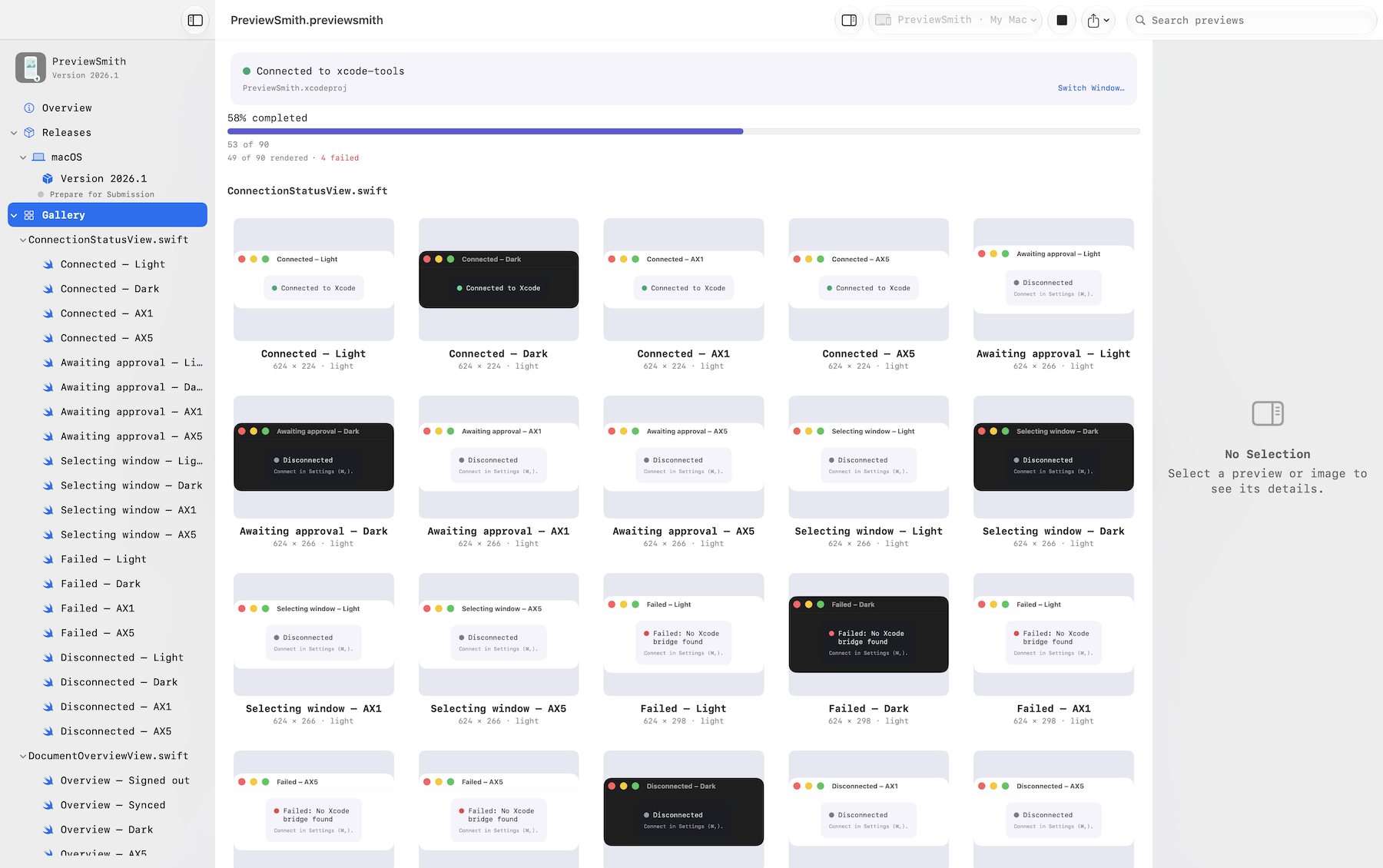Click swift icon for Disconnected – Dark
Viewport: 1383px width, 868px height.
point(48,682)
